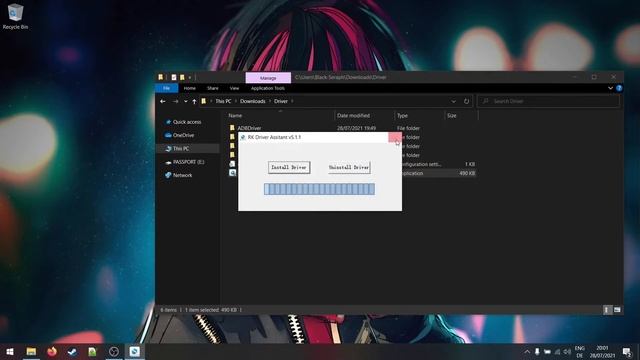Open Steam from the taskbar
The image size is (640, 360).
72,351
